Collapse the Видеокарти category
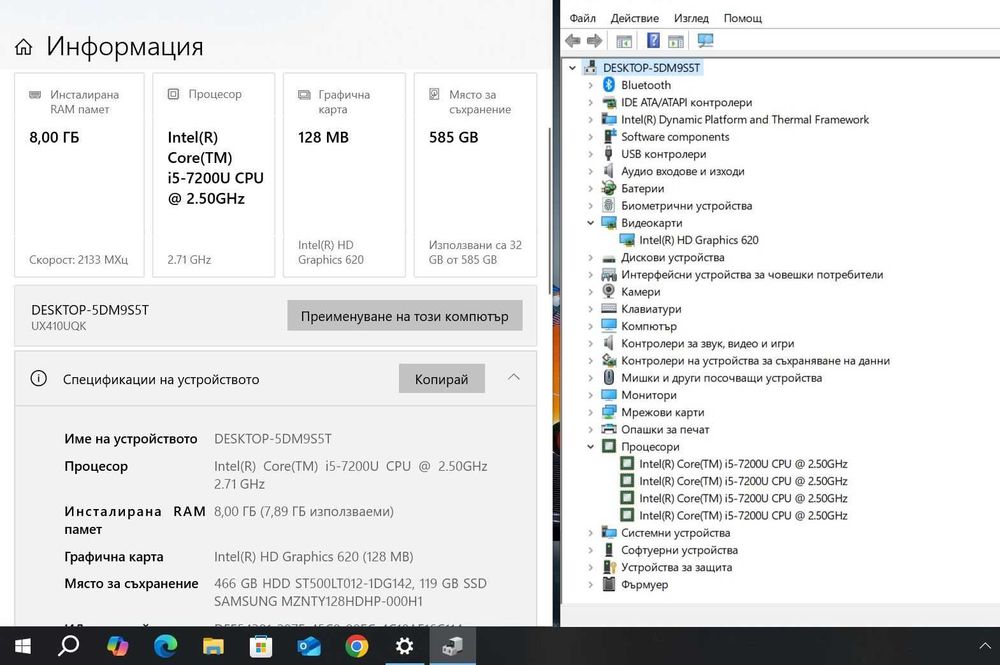The image size is (1000, 665). click(591, 223)
